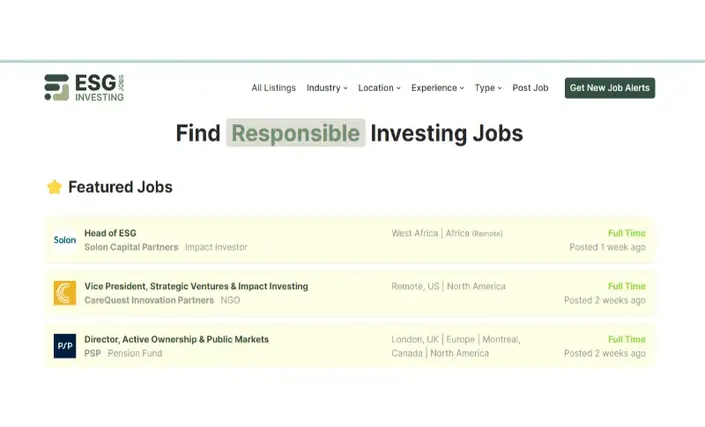The width and height of the screenshot is (705, 427).
Task: Go to All Listings
Action: tap(273, 88)
